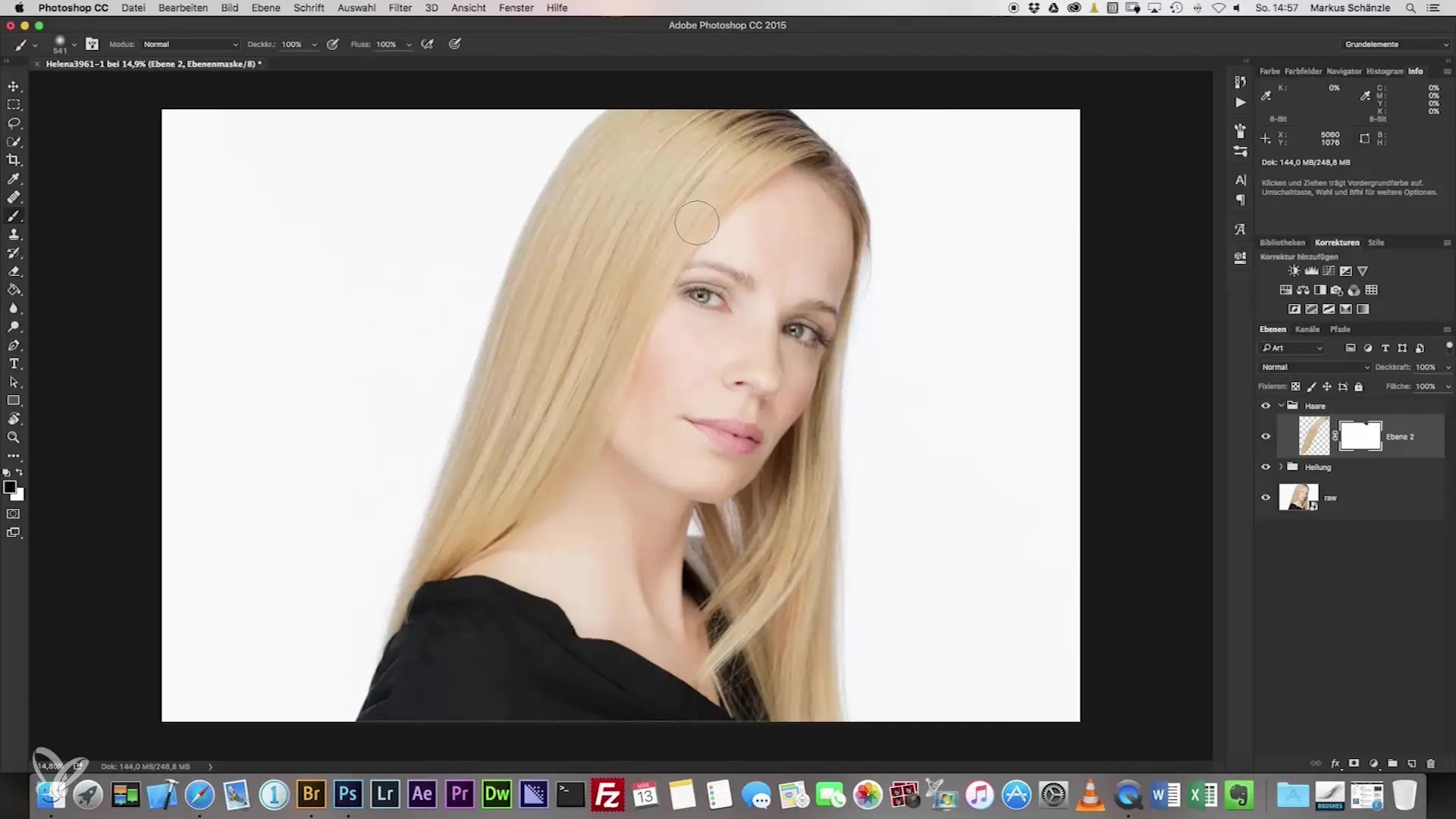Add a Curves adjustment

pos(1329,271)
